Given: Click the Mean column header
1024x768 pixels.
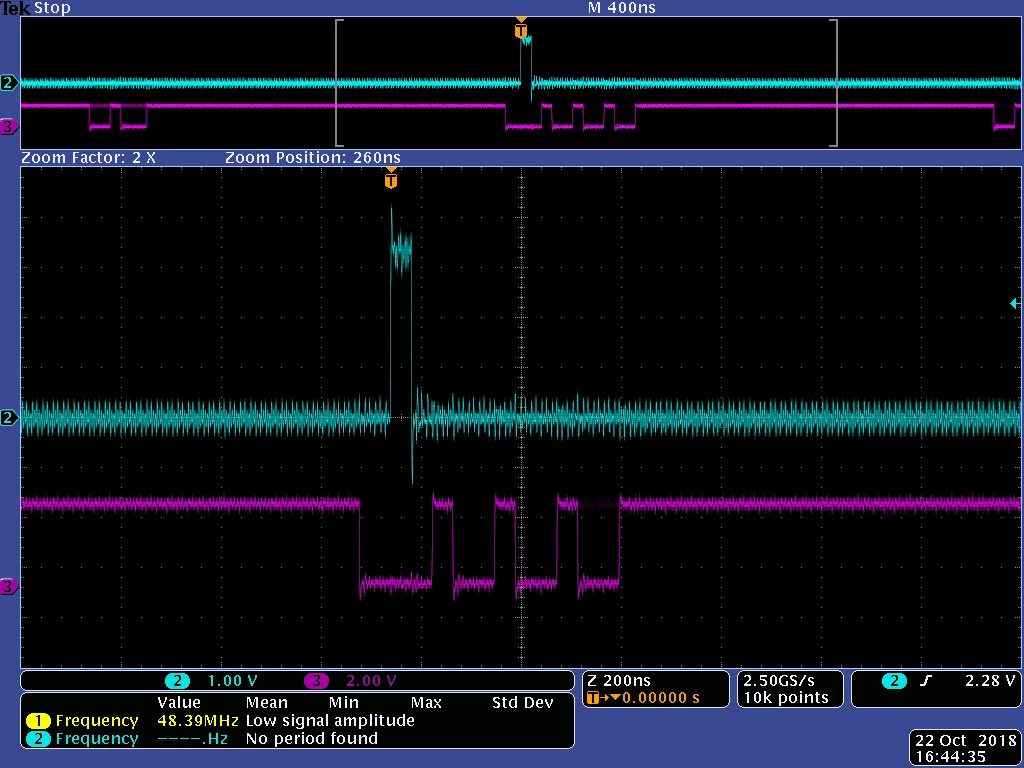Looking at the screenshot, I should (266, 703).
